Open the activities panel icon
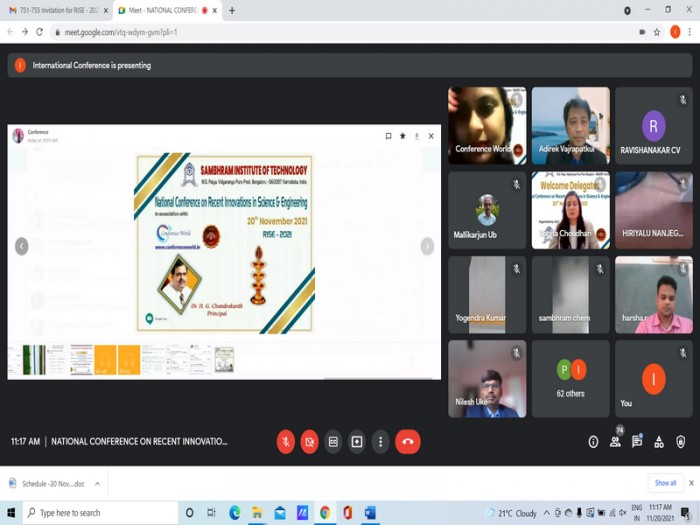The height and width of the screenshot is (525, 700). click(x=659, y=442)
